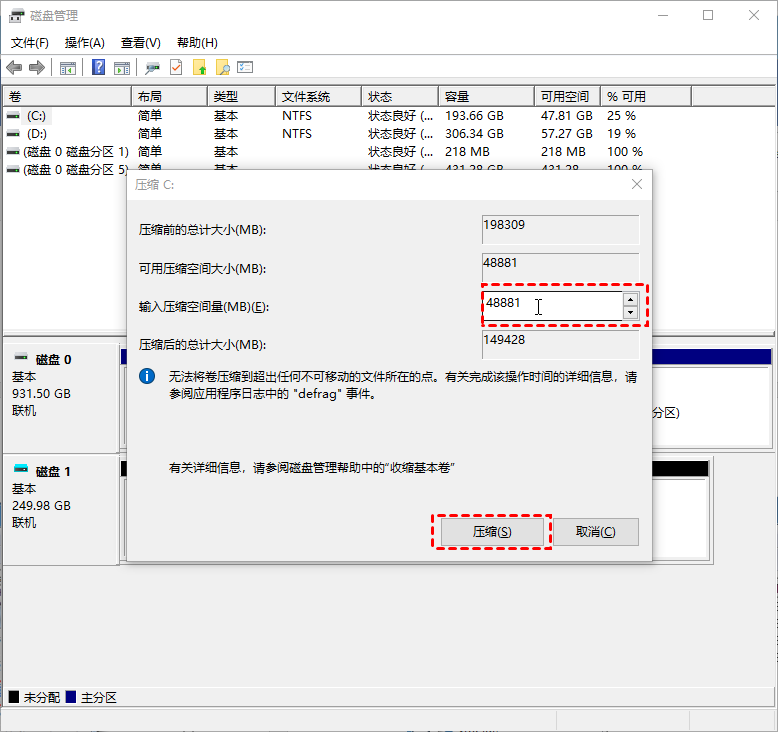Click the 25 % available cell
This screenshot has width=778, height=732.
621,116
